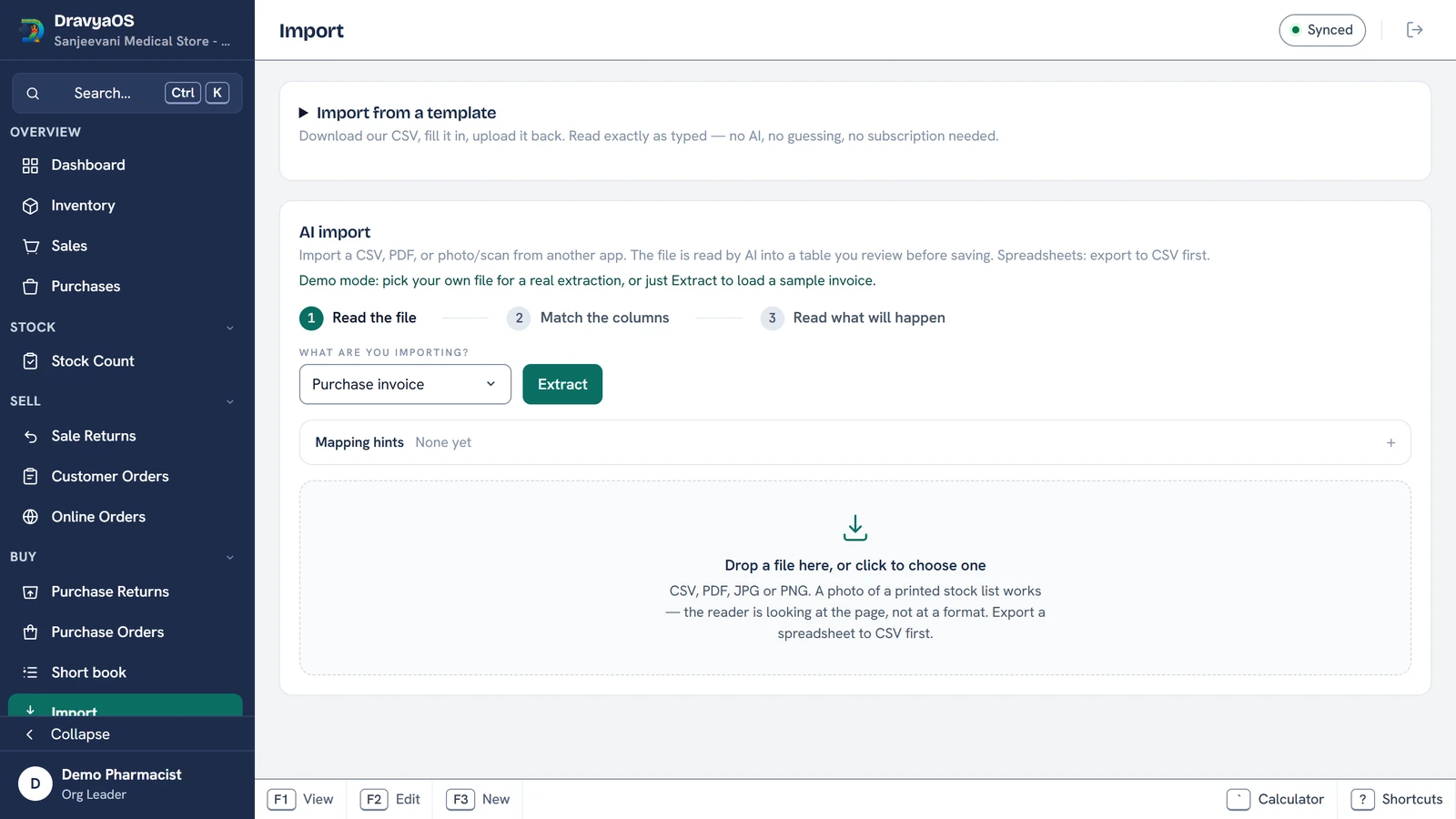This screenshot has width=1456, height=819.
Task: Click the DravyaOS logo
Action: [x=32, y=30]
